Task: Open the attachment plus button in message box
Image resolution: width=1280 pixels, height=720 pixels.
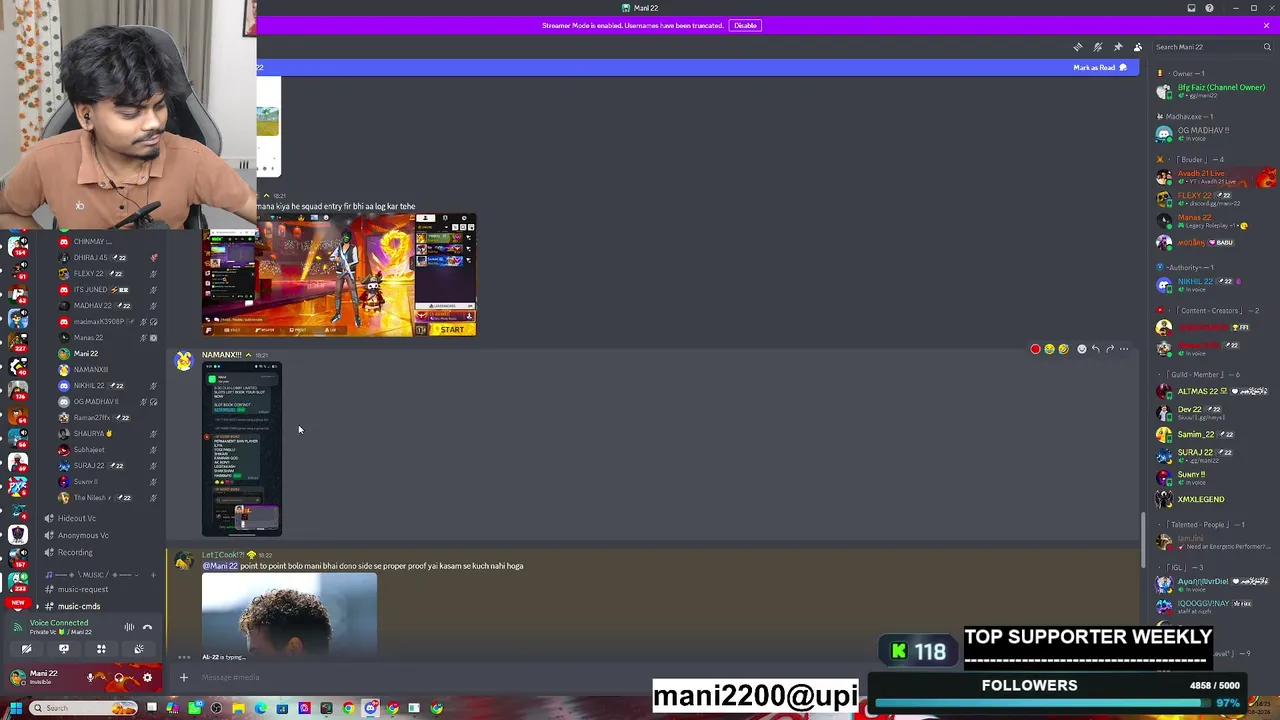Action: [183, 678]
